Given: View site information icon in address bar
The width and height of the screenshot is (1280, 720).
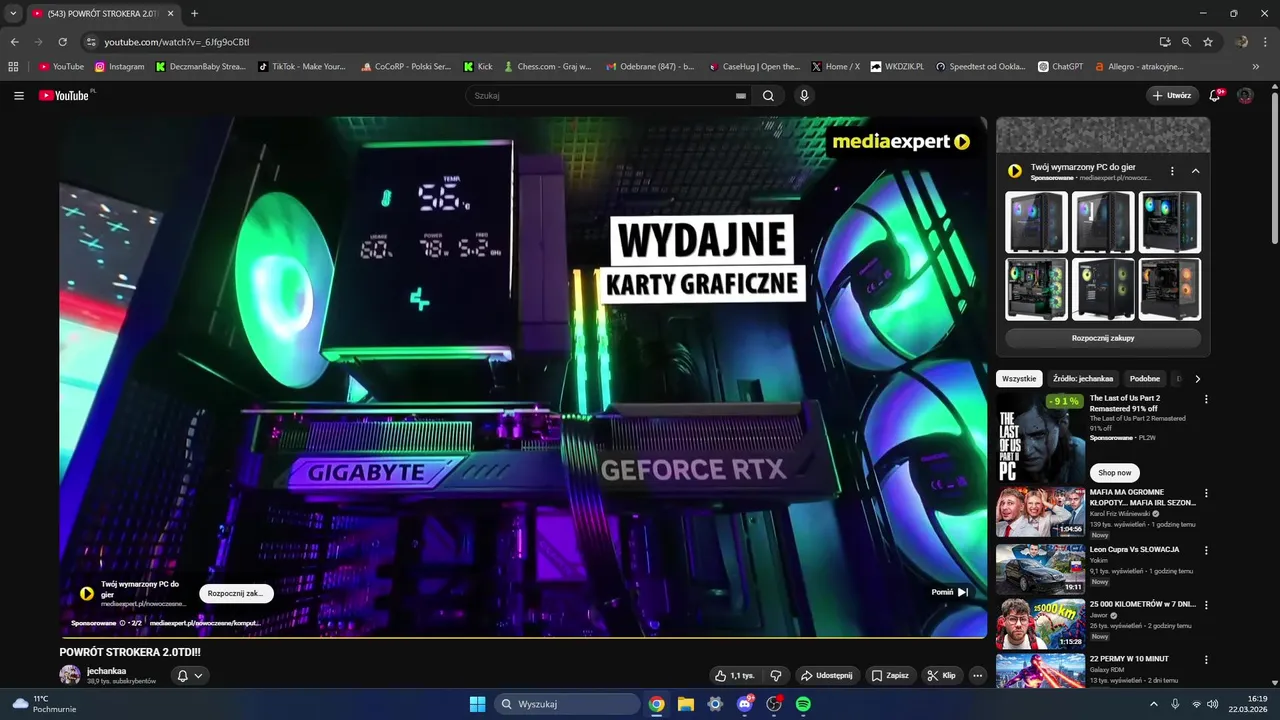Looking at the screenshot, I should 91,42.
